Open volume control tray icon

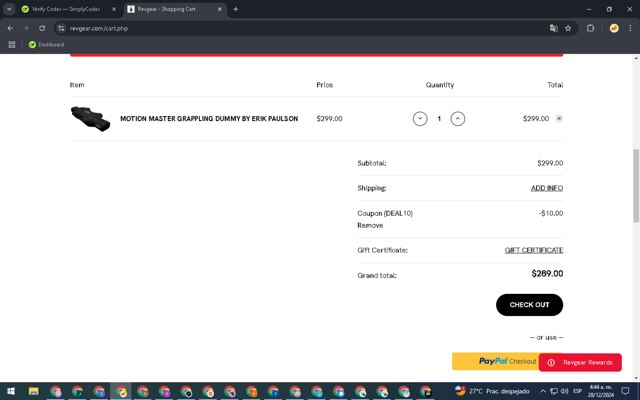coord(565,391)
